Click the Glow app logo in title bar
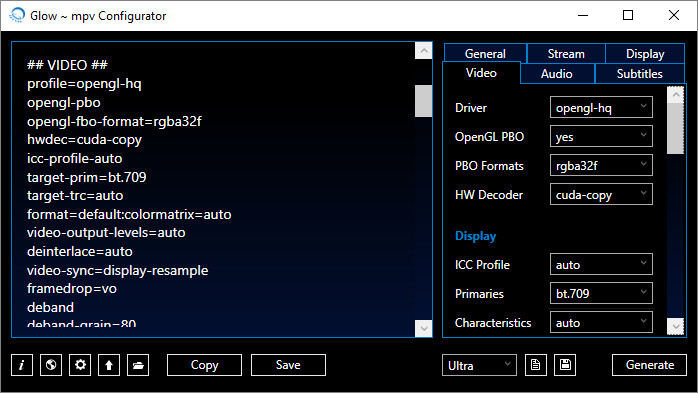Viewport: 698px width, 393px height. click(x=17, y=15)
